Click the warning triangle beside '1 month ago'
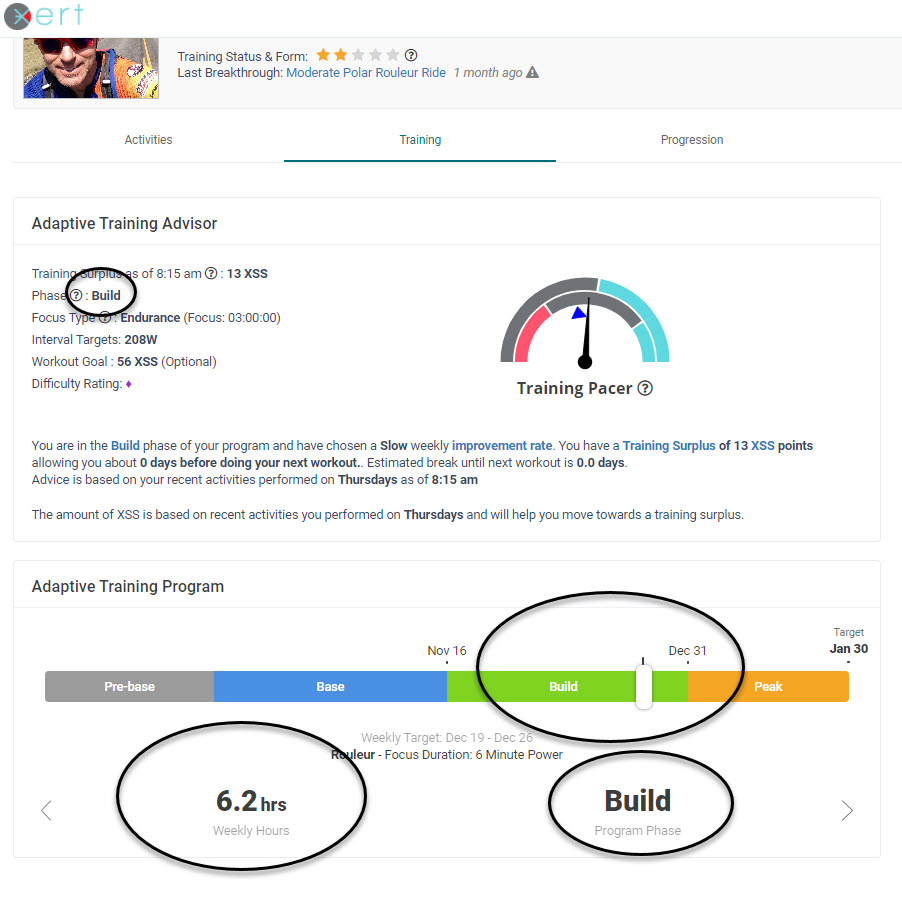The height and width of the screenshot is (904, 902). tap(532, 73)
